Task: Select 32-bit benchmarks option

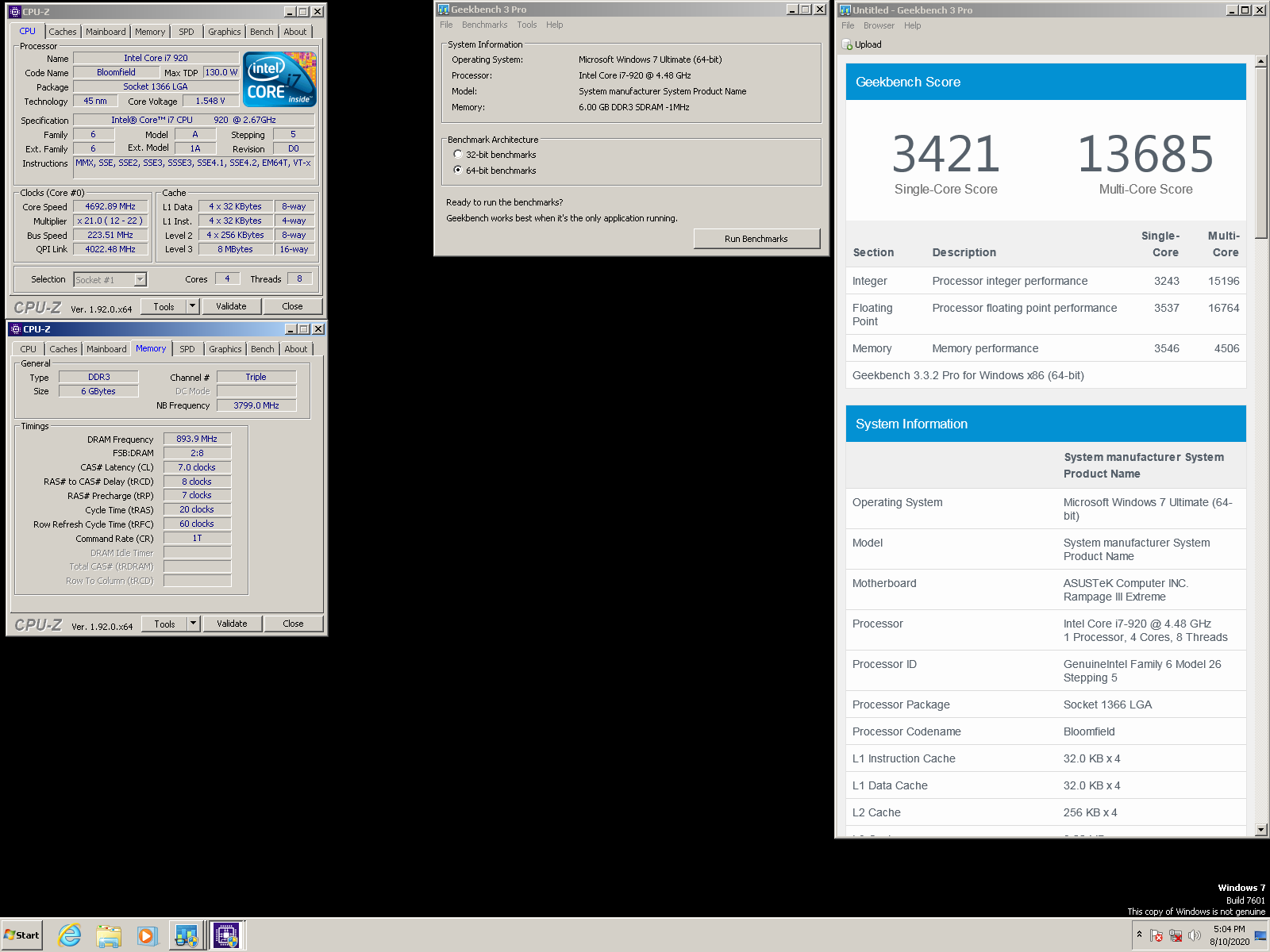Action: (x=458, y=154)
